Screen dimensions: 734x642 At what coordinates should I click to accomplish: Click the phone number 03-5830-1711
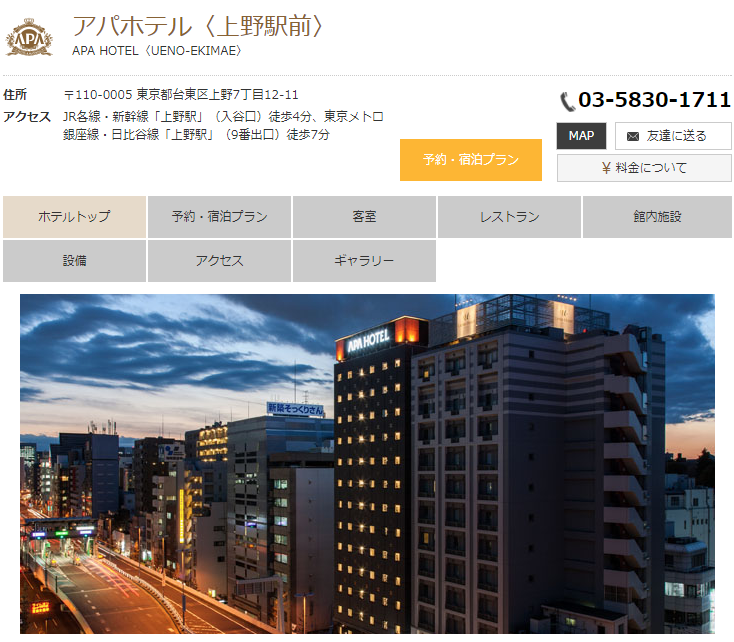[654, 100]
